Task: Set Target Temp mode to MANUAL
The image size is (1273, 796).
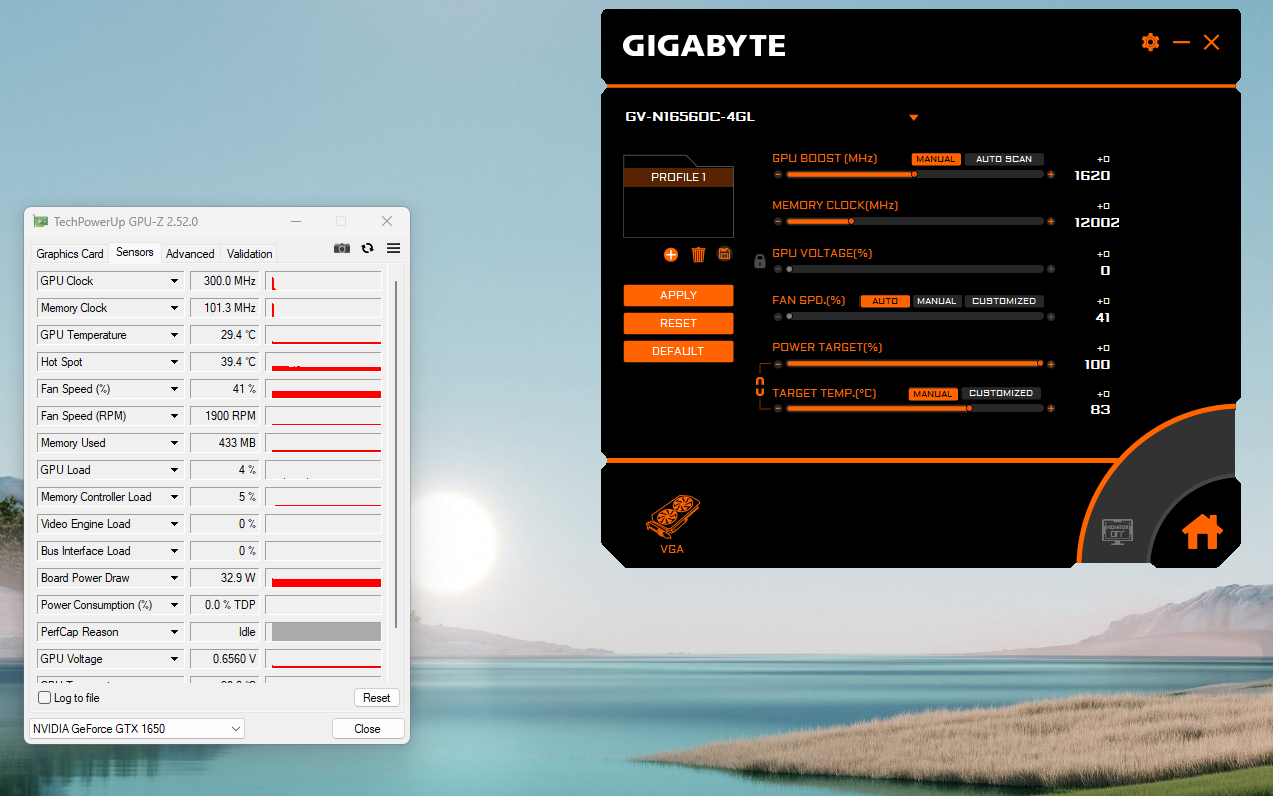Action: click(x=933, y=394)
